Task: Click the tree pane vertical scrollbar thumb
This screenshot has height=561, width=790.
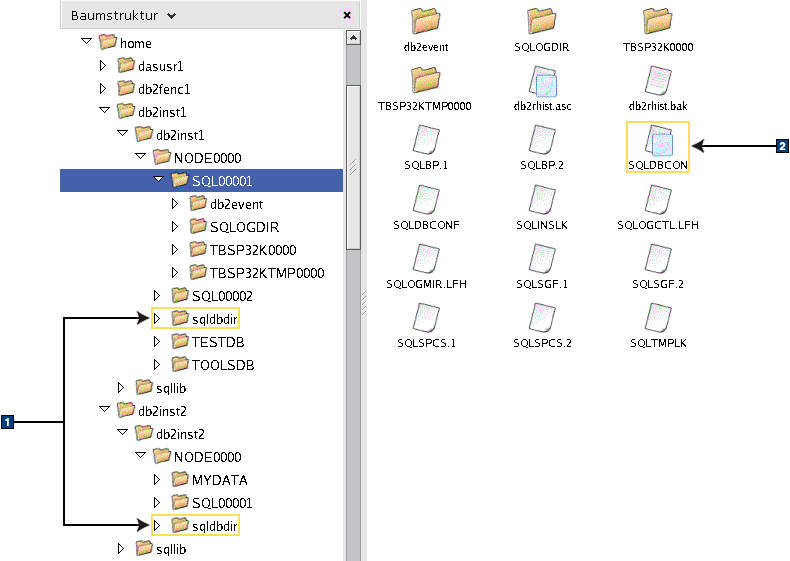Action: [x=353, y=167]
